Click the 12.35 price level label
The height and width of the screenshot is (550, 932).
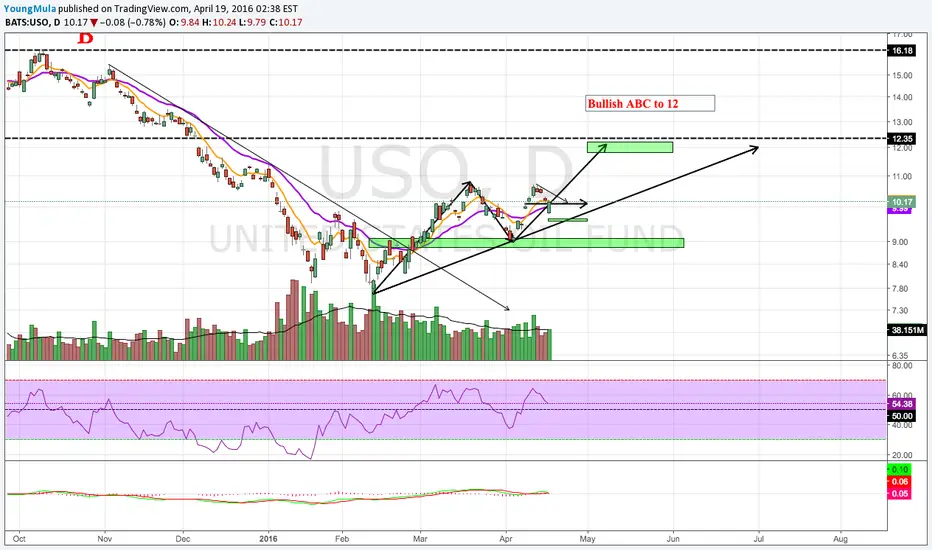(902, 139)
